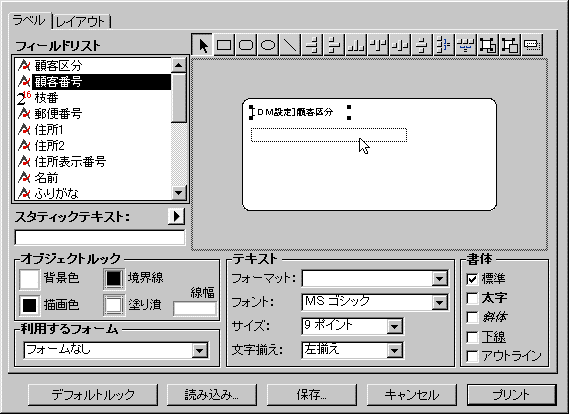
Task: Uncheck the 標準 style checkbox
Action: pyautogui.click(x=472, y=279)
